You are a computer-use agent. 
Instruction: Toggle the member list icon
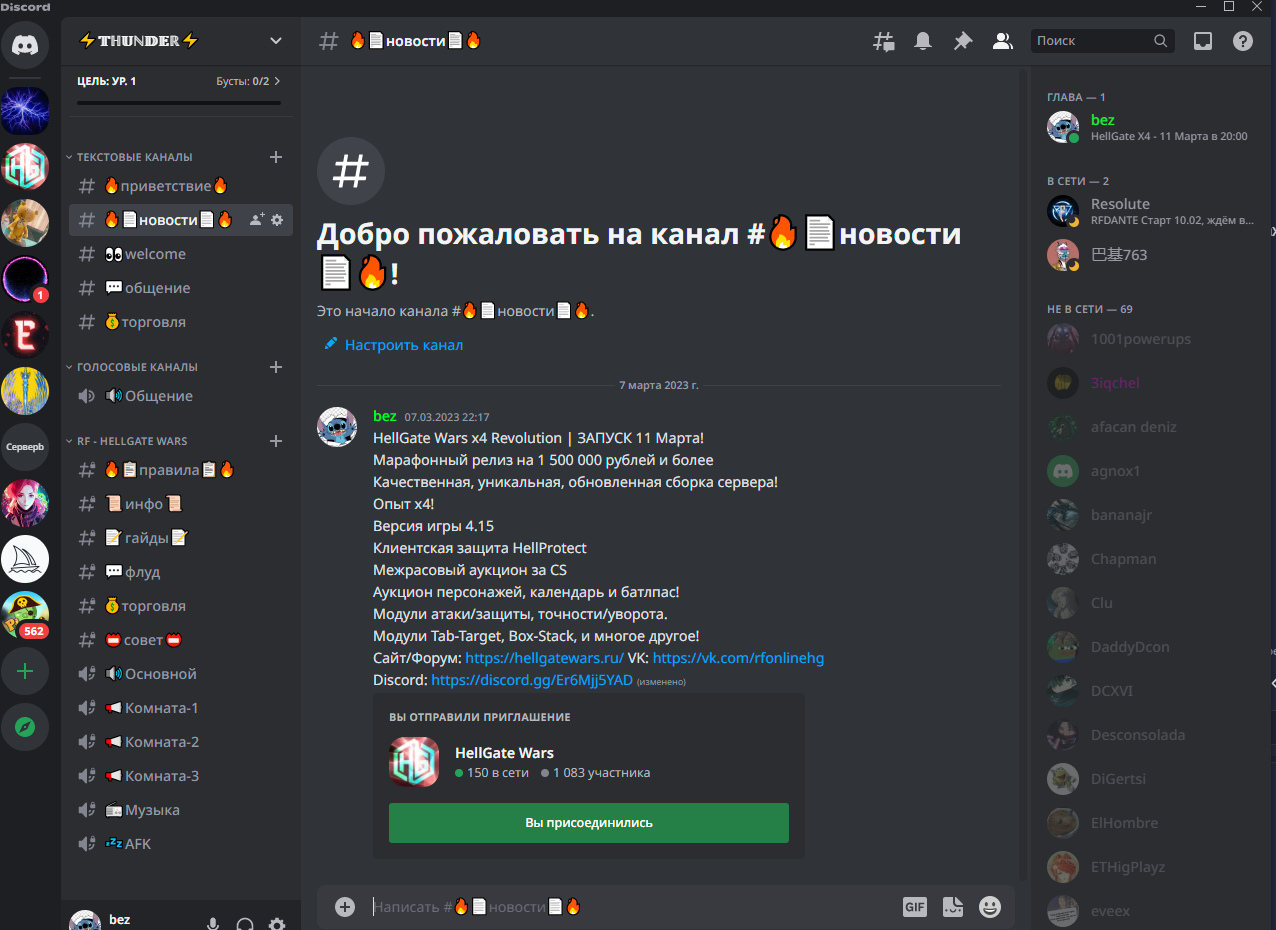tap(1001, 41)
